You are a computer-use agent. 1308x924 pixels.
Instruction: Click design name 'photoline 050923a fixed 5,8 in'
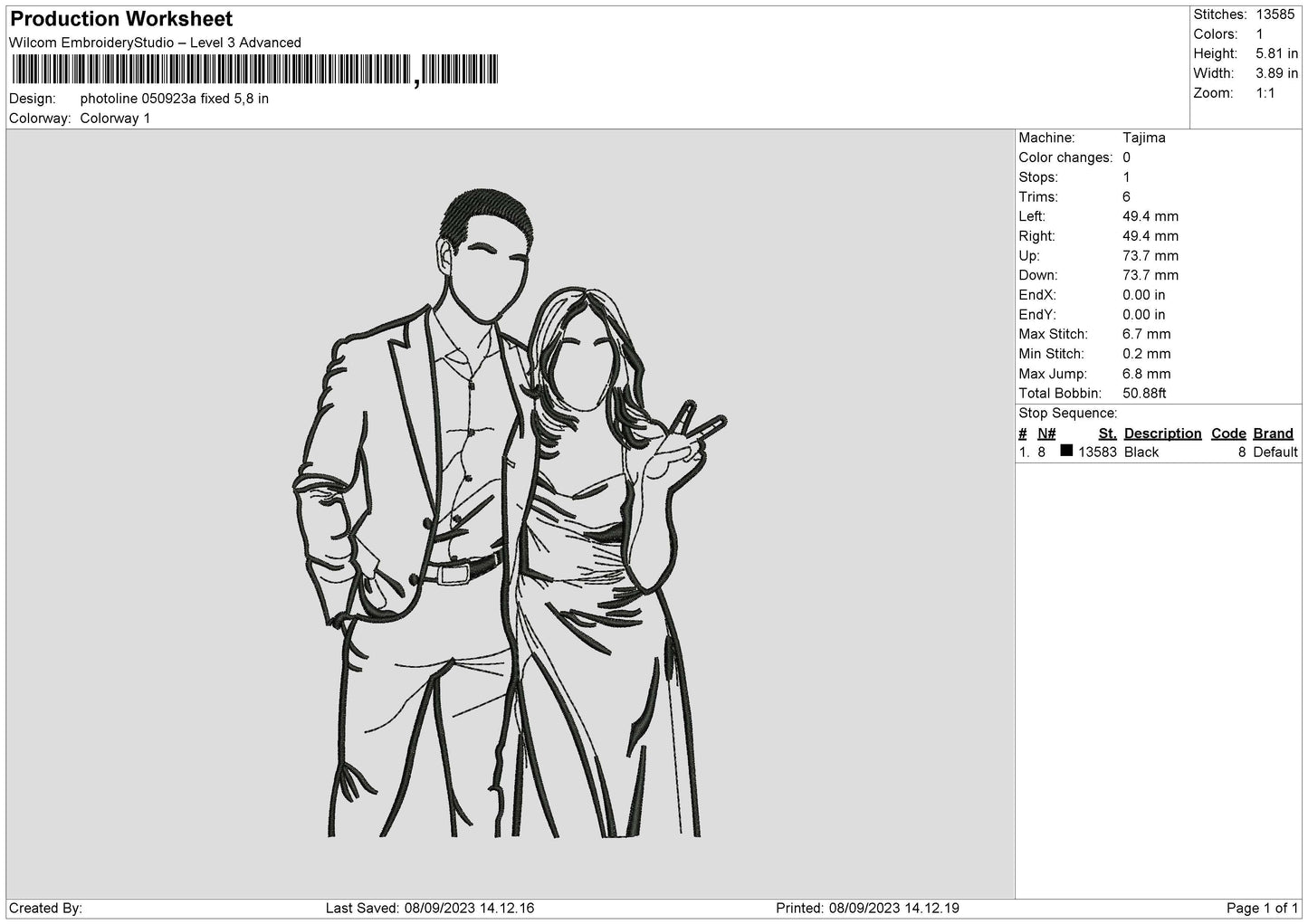pyautogui.click(x=175, y=99)
